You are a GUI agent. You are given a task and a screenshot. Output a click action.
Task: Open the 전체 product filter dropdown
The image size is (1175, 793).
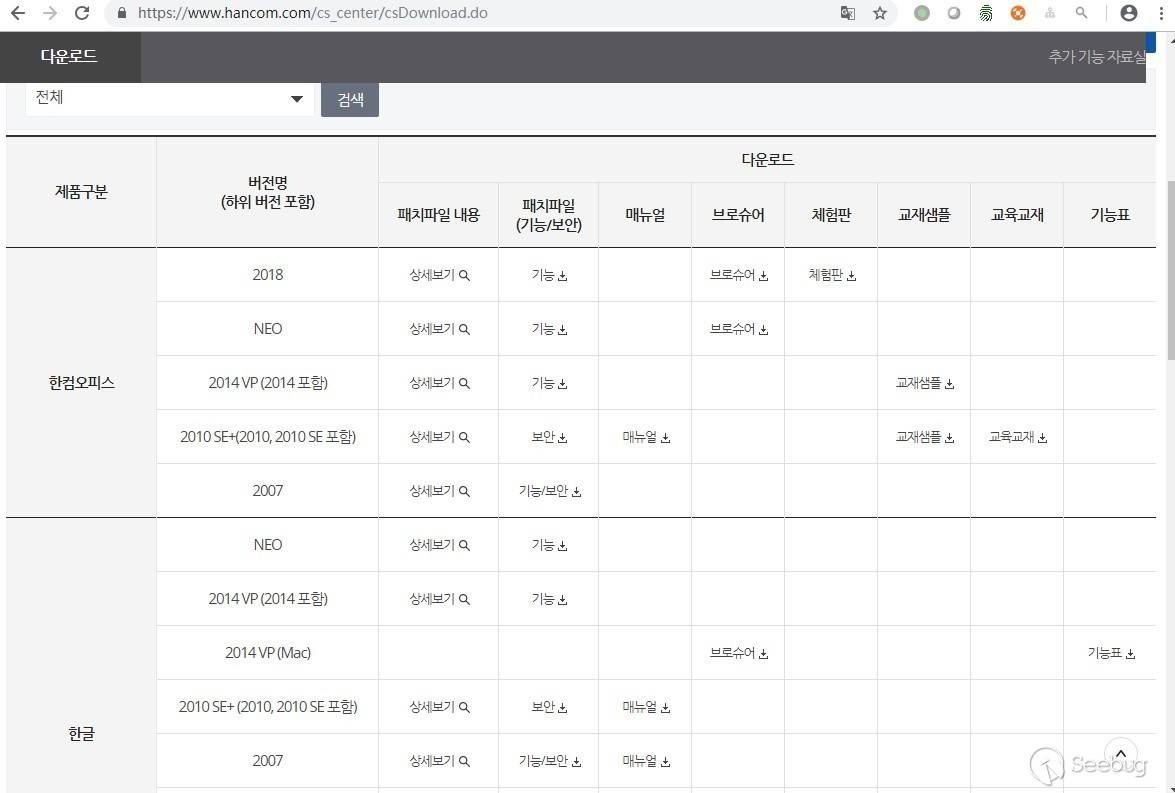tap(169, 98)
